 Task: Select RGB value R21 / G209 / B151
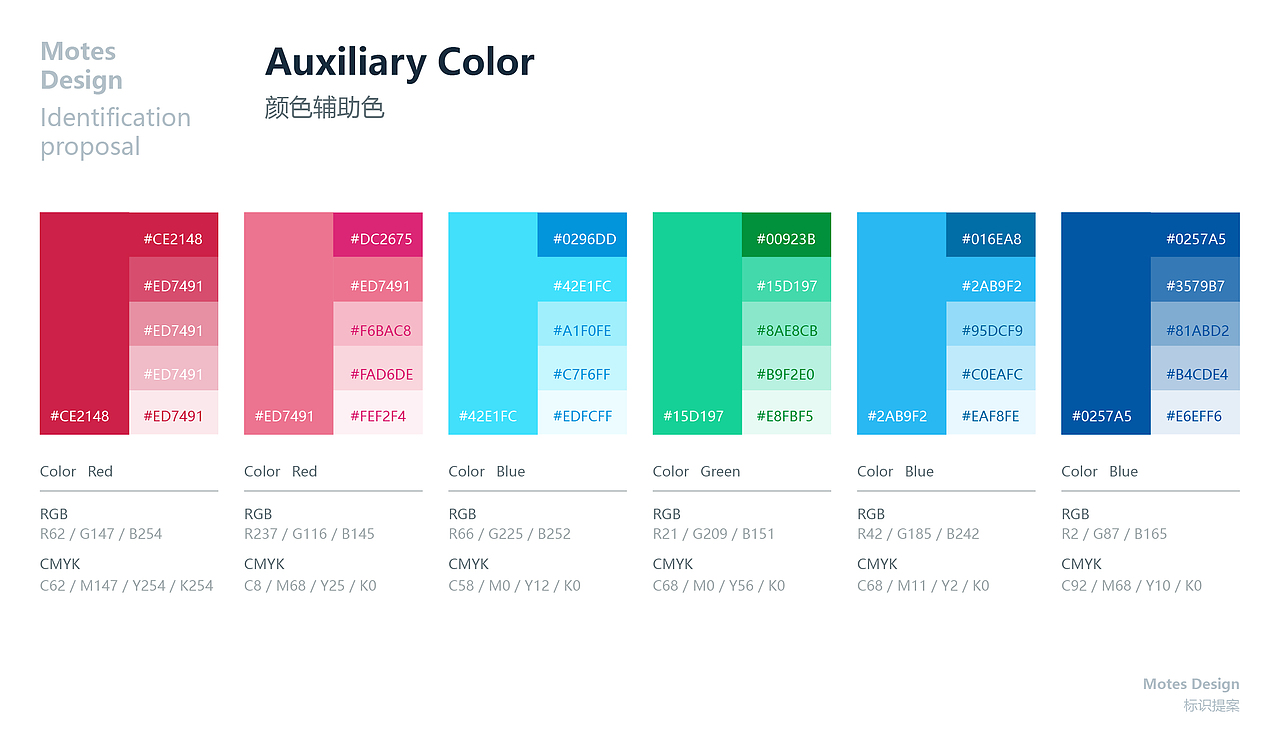[x=714, y=534]
